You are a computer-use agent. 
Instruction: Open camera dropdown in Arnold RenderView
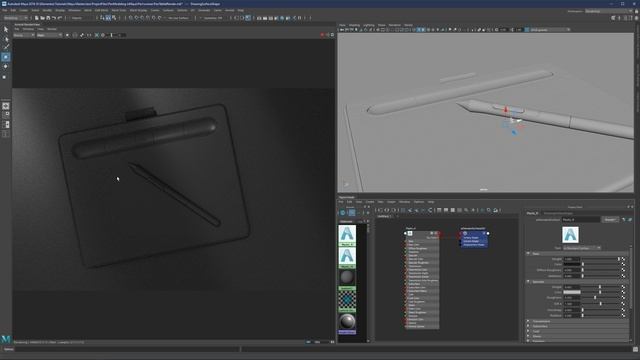pyautogui.click(x=49, y=35)
